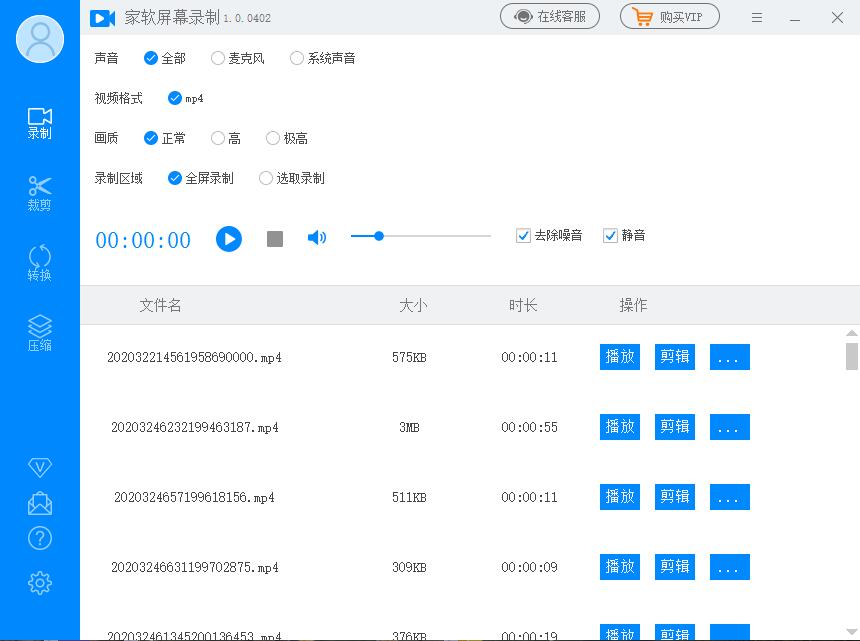Edit (剪辑) the 309KB recording
Screen dimensions: 860x641
(x=675, y=566)
